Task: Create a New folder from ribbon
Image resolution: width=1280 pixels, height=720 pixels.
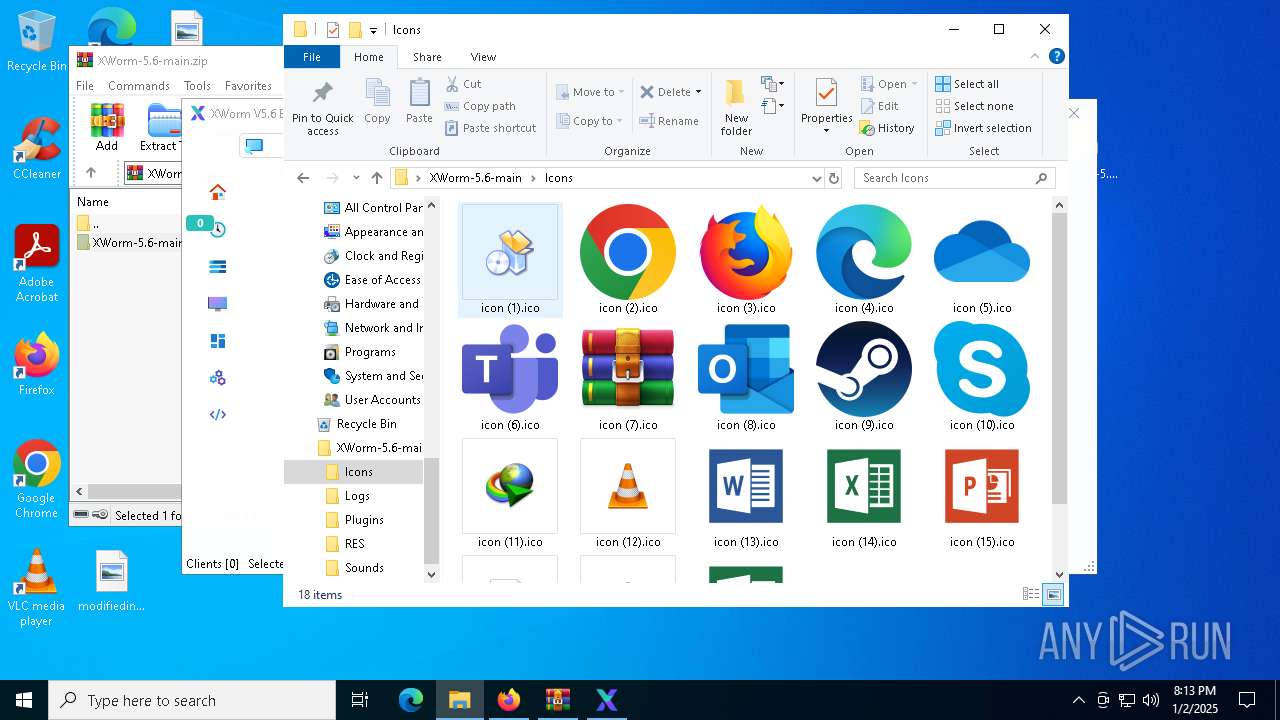Action: (x=736, y=108)
